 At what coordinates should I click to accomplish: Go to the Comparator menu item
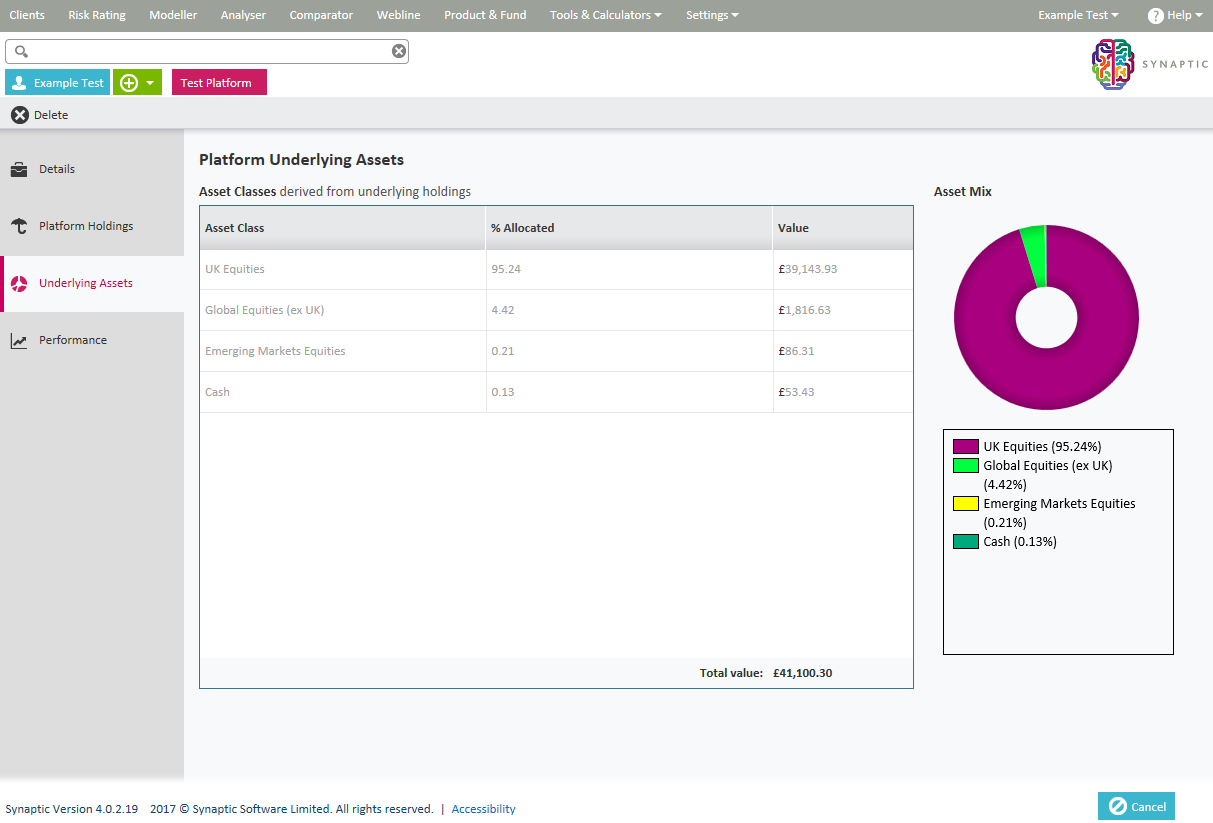click(x=321, y=15)
